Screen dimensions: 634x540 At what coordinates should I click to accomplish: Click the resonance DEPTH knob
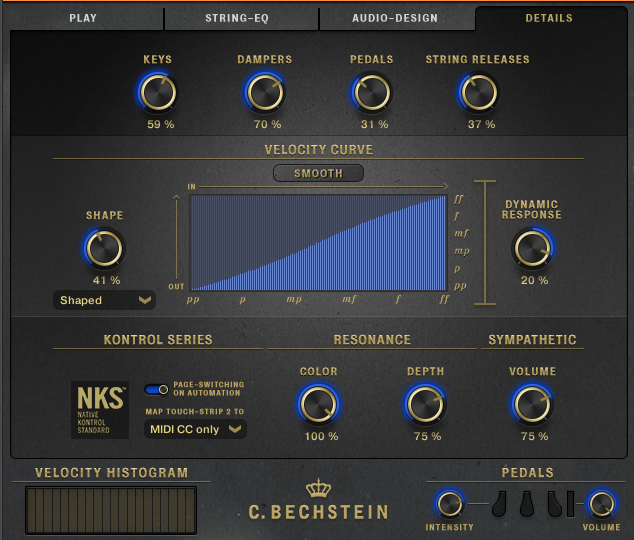[425, 405]
